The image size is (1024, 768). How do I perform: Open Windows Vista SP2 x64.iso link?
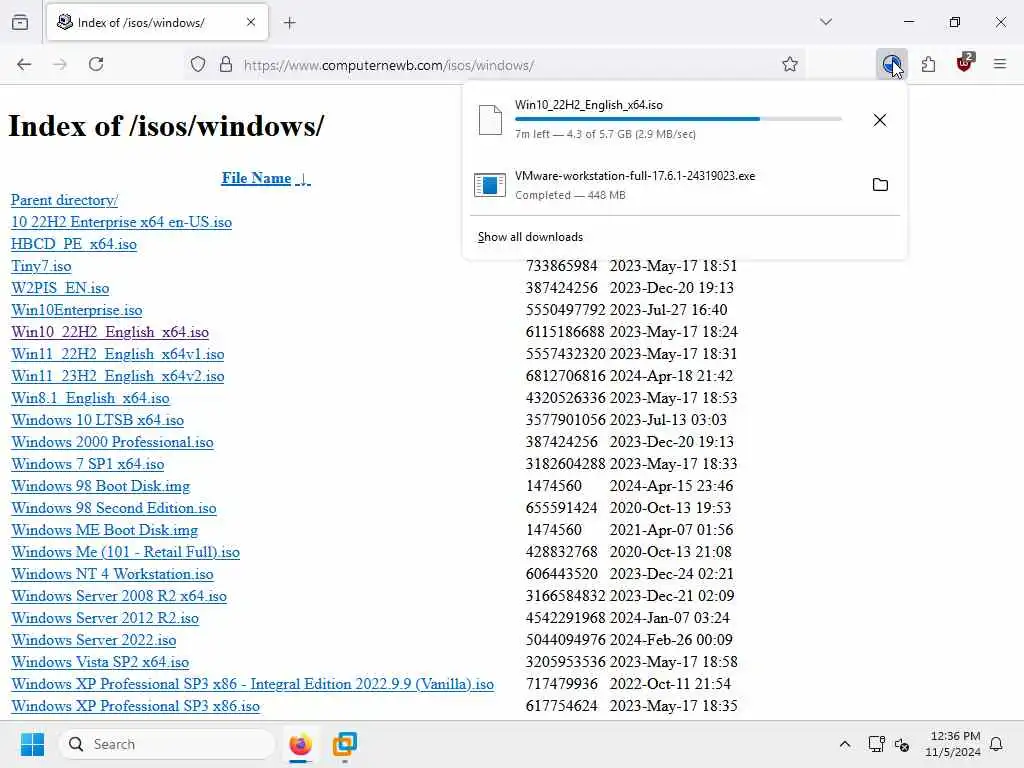pyautogui.click(x=100, y=662)
